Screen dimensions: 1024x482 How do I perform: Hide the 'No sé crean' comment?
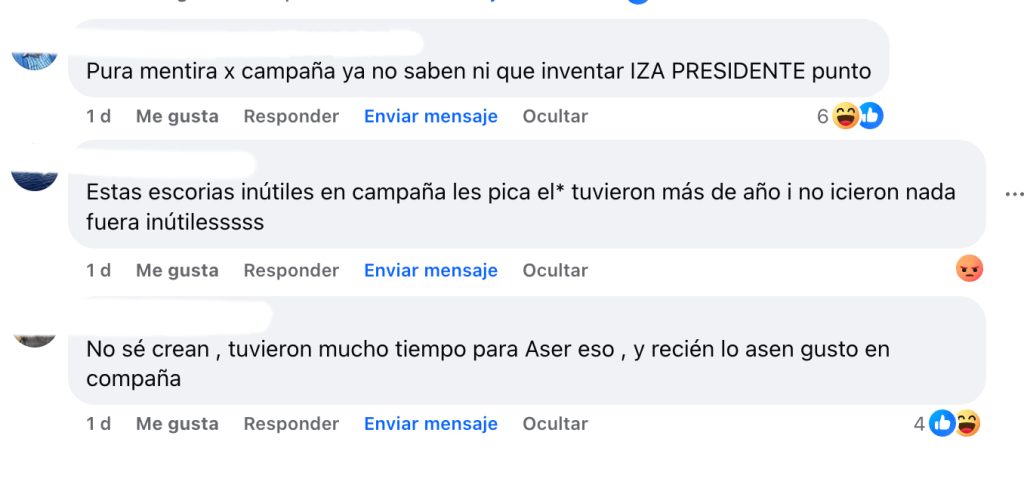[555, 424]
